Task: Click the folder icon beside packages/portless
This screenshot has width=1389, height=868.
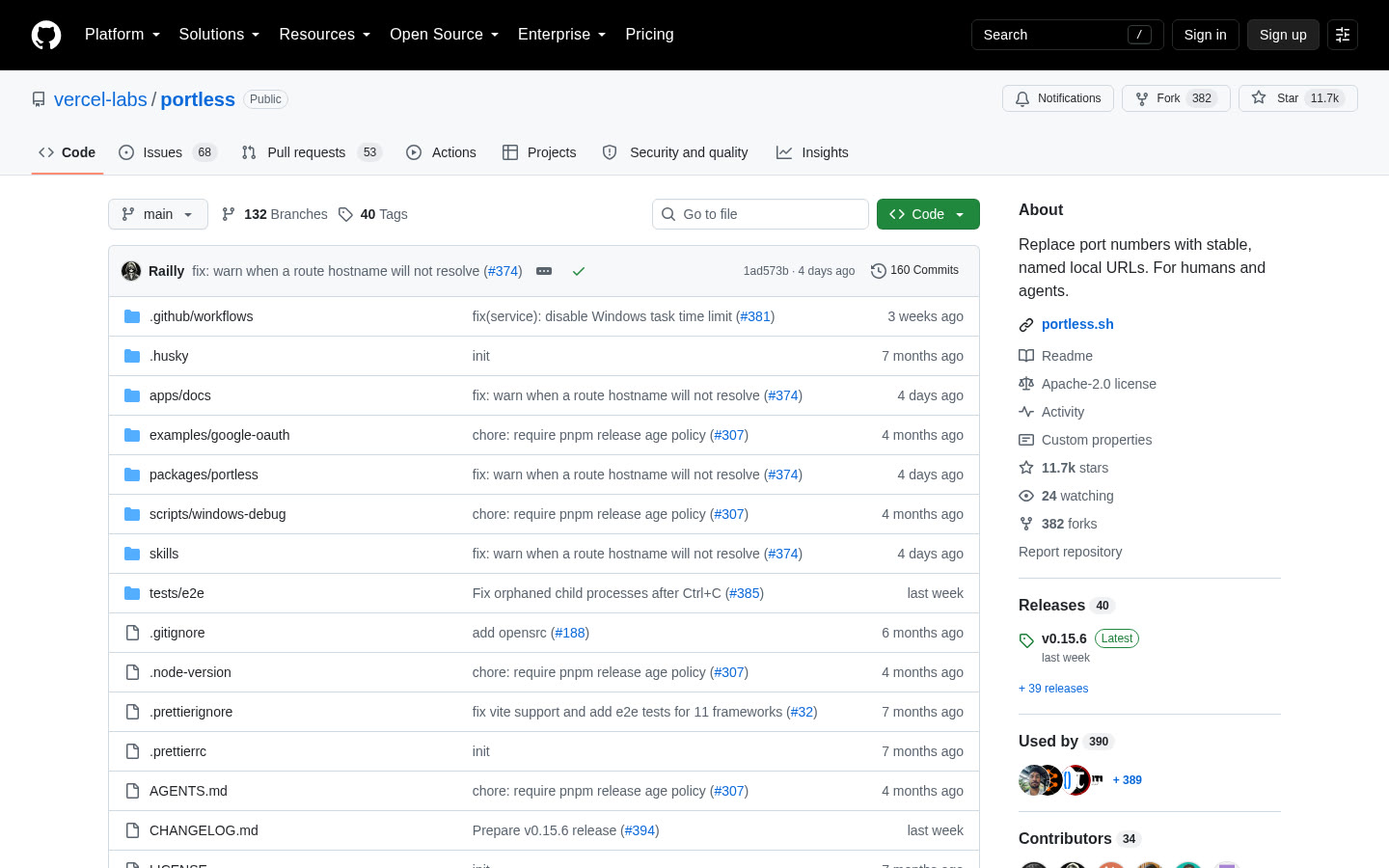Action: (x=132, y=475)
